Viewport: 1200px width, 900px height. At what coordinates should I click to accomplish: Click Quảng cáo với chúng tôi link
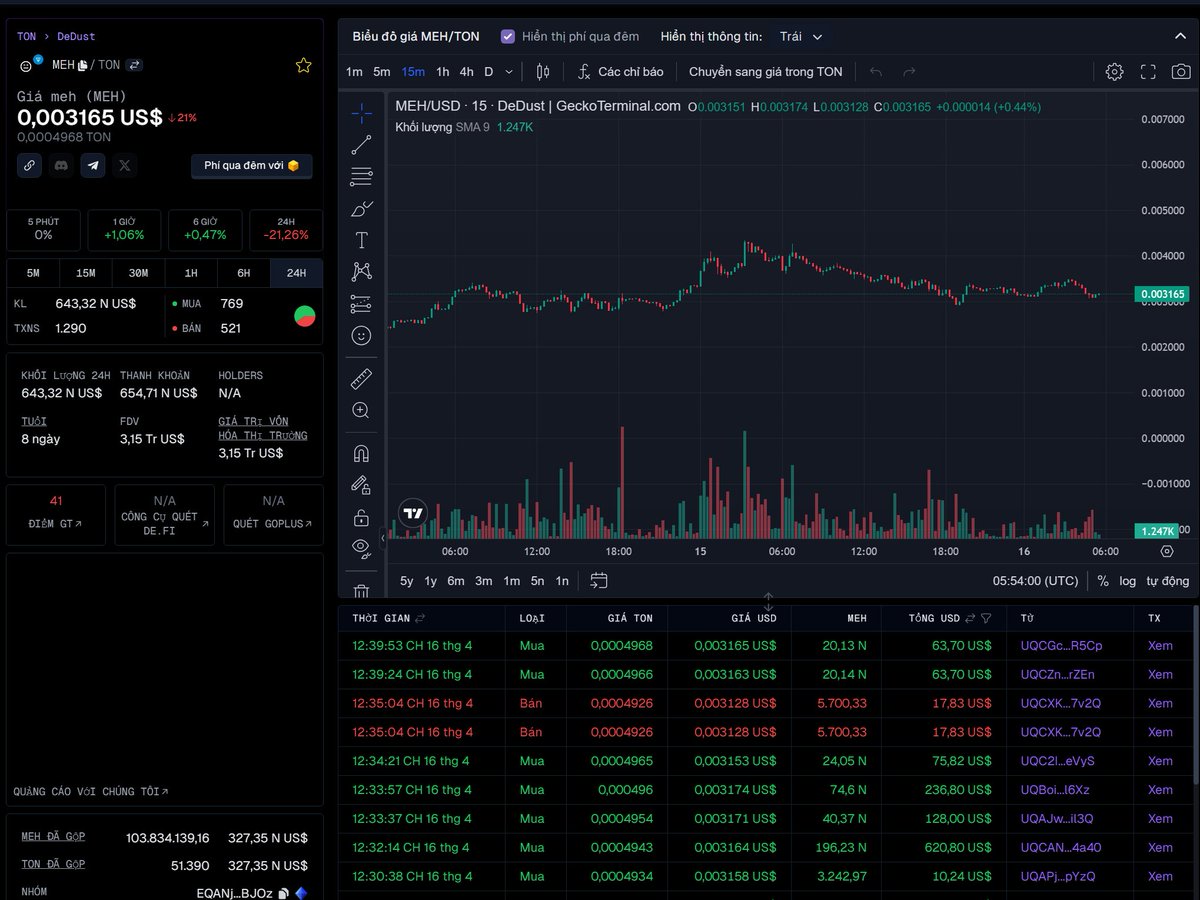pos(91,792)
